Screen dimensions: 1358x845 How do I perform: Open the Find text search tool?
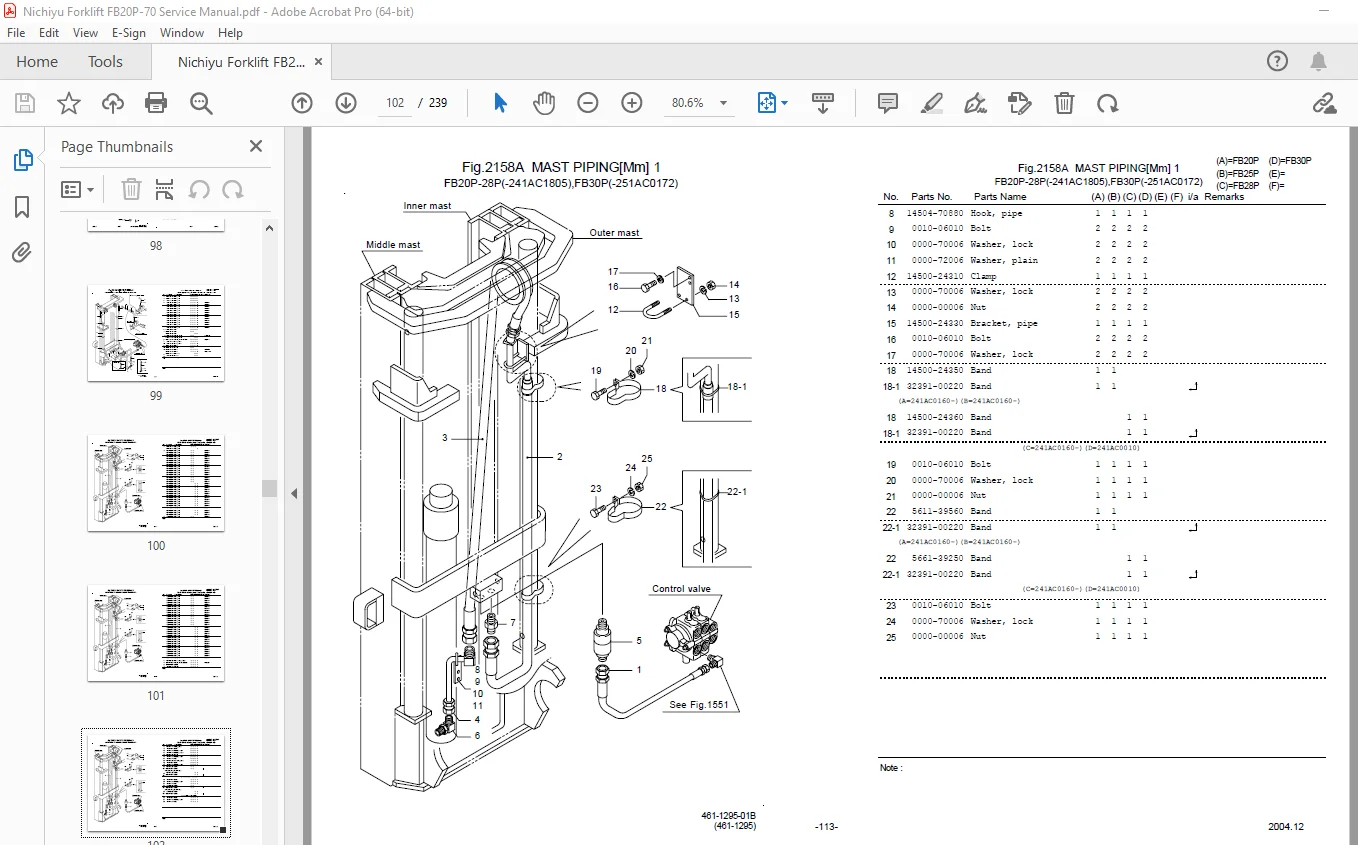(x=201, y=103)
